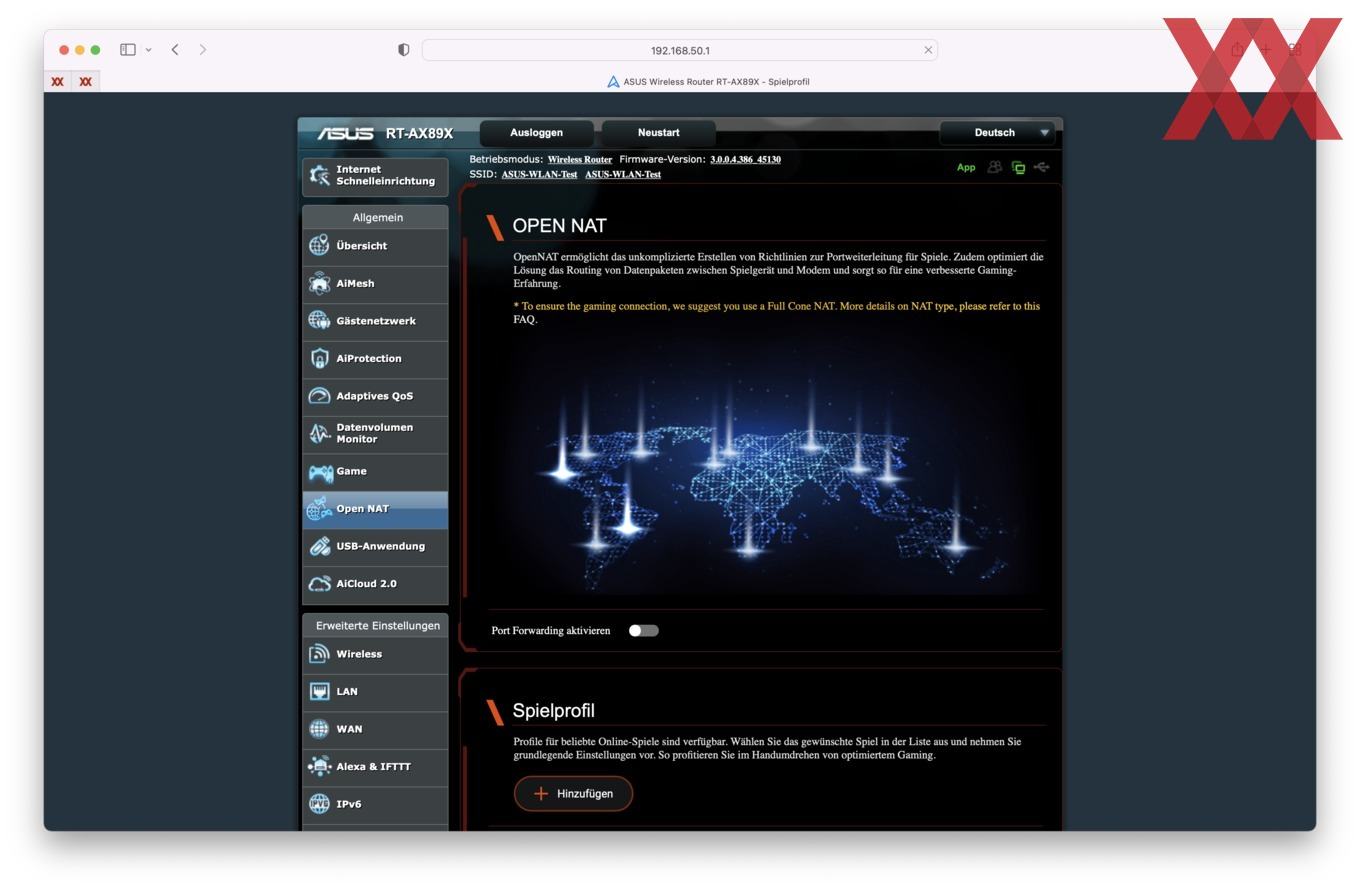Click the world map network image
Screen dimensions: 1360x889
pos(768,465)
